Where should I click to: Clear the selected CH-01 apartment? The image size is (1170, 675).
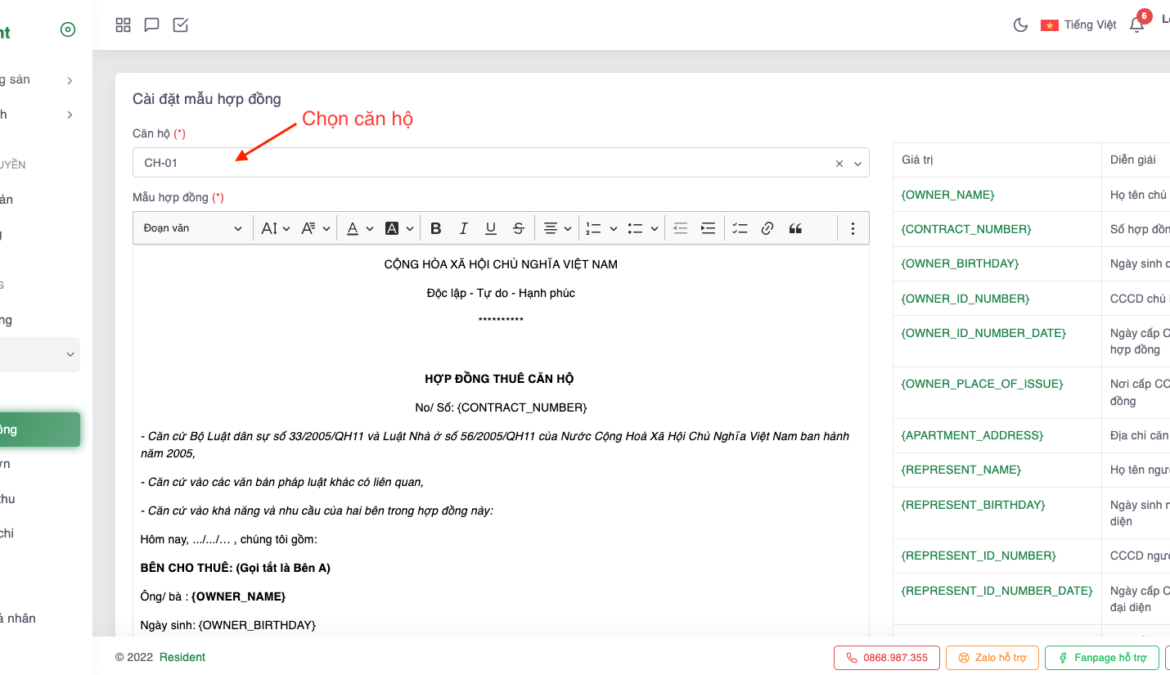coord(839,164)
